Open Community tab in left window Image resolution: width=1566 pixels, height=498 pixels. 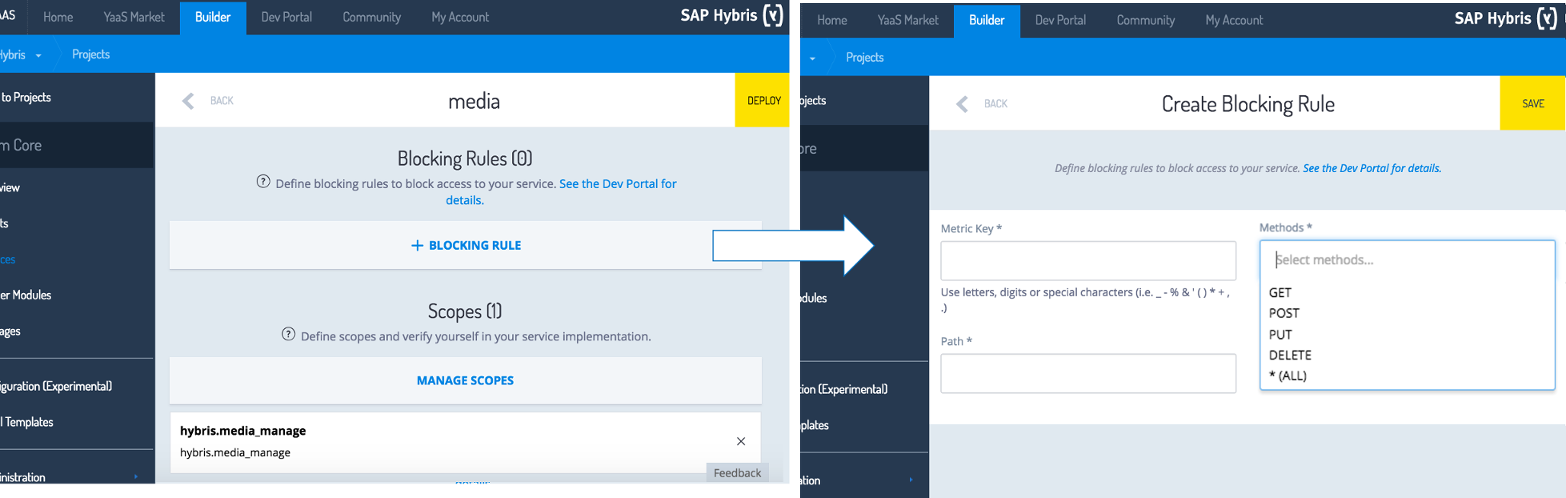tap(371, 17)
